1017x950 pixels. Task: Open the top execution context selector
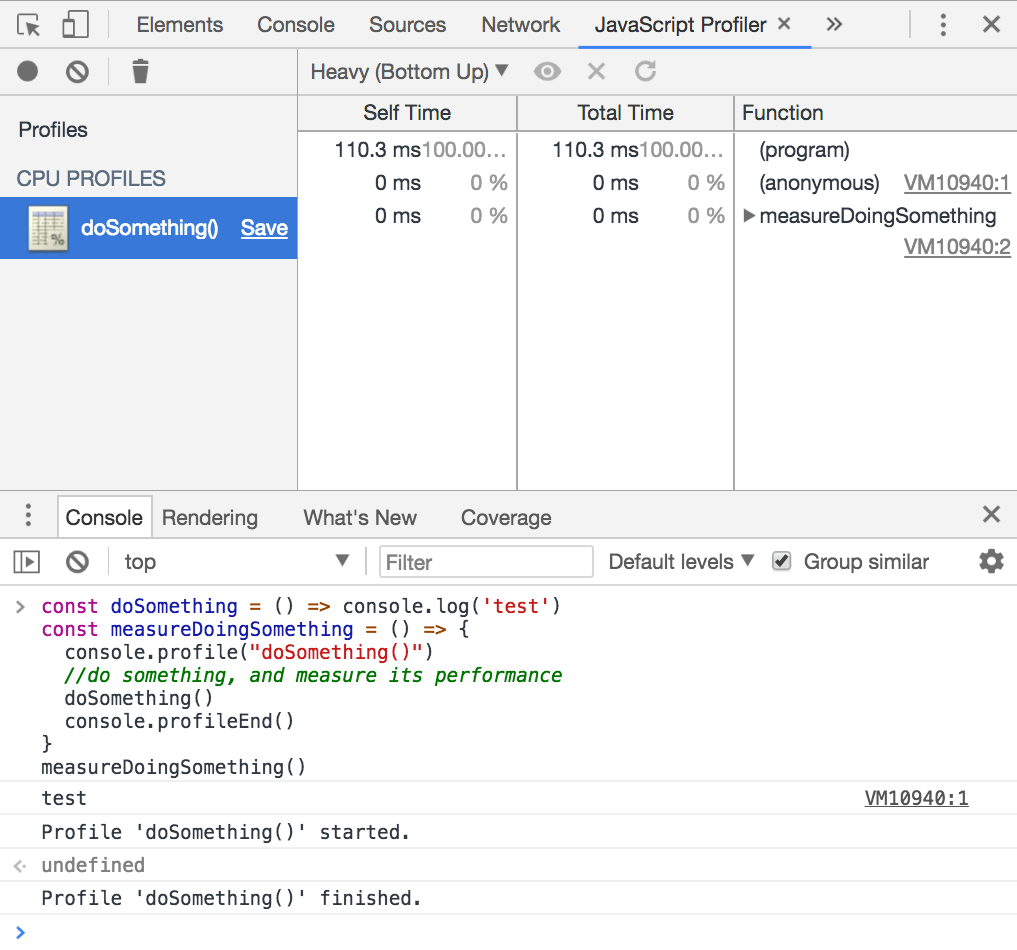point(235,562)
